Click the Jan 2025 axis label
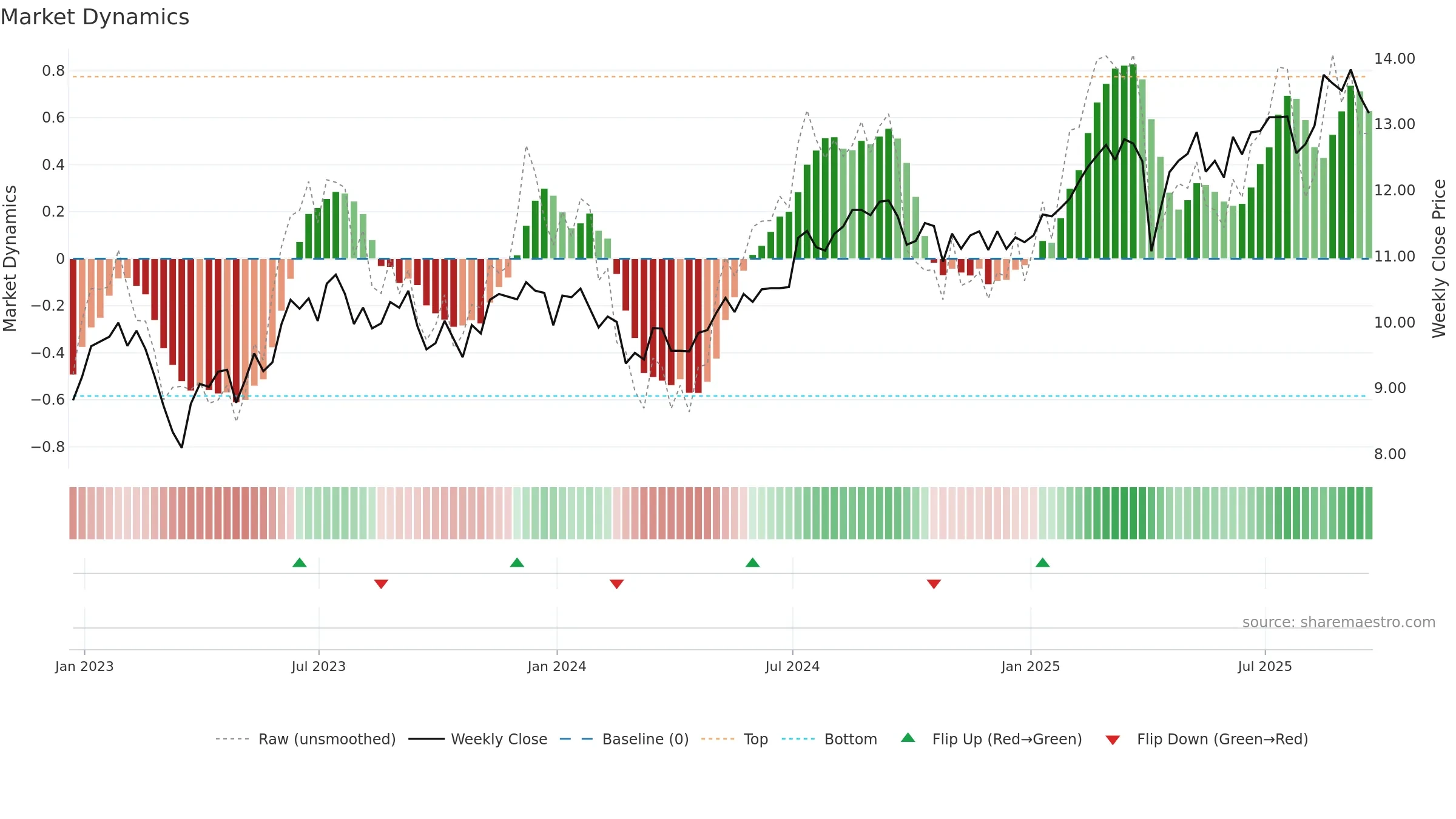 [x=1031, y=666]
